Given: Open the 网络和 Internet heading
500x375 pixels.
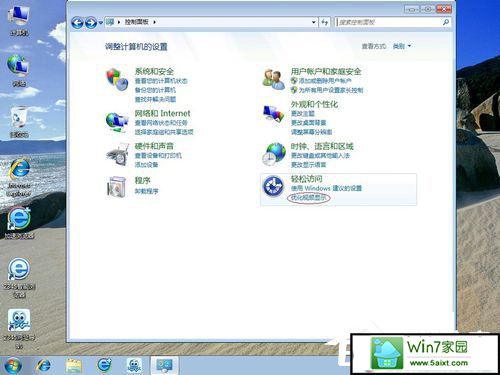Looking at the screenshot, I should [162, 113].
